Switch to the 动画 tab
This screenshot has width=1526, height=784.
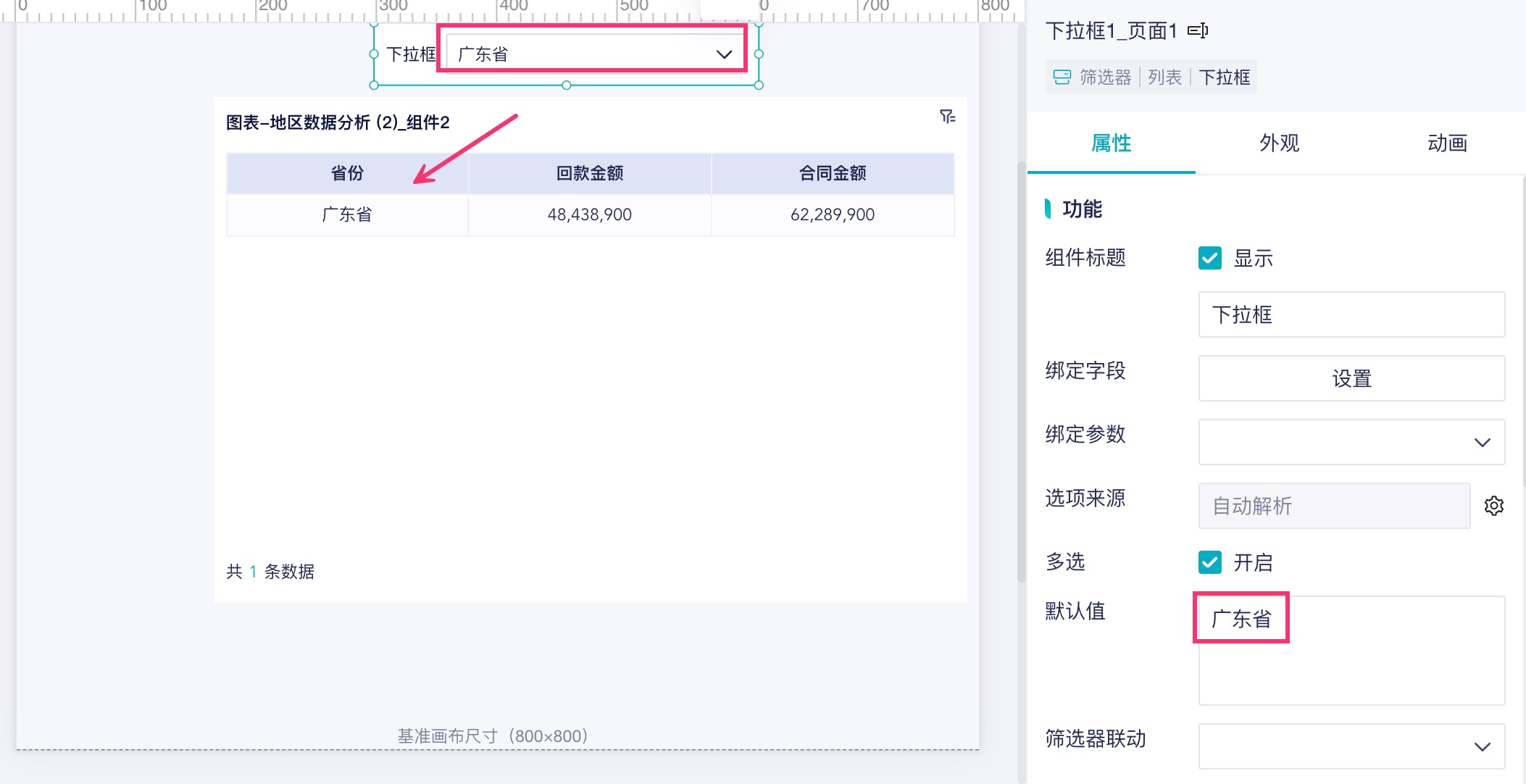tap(1447, 143)
